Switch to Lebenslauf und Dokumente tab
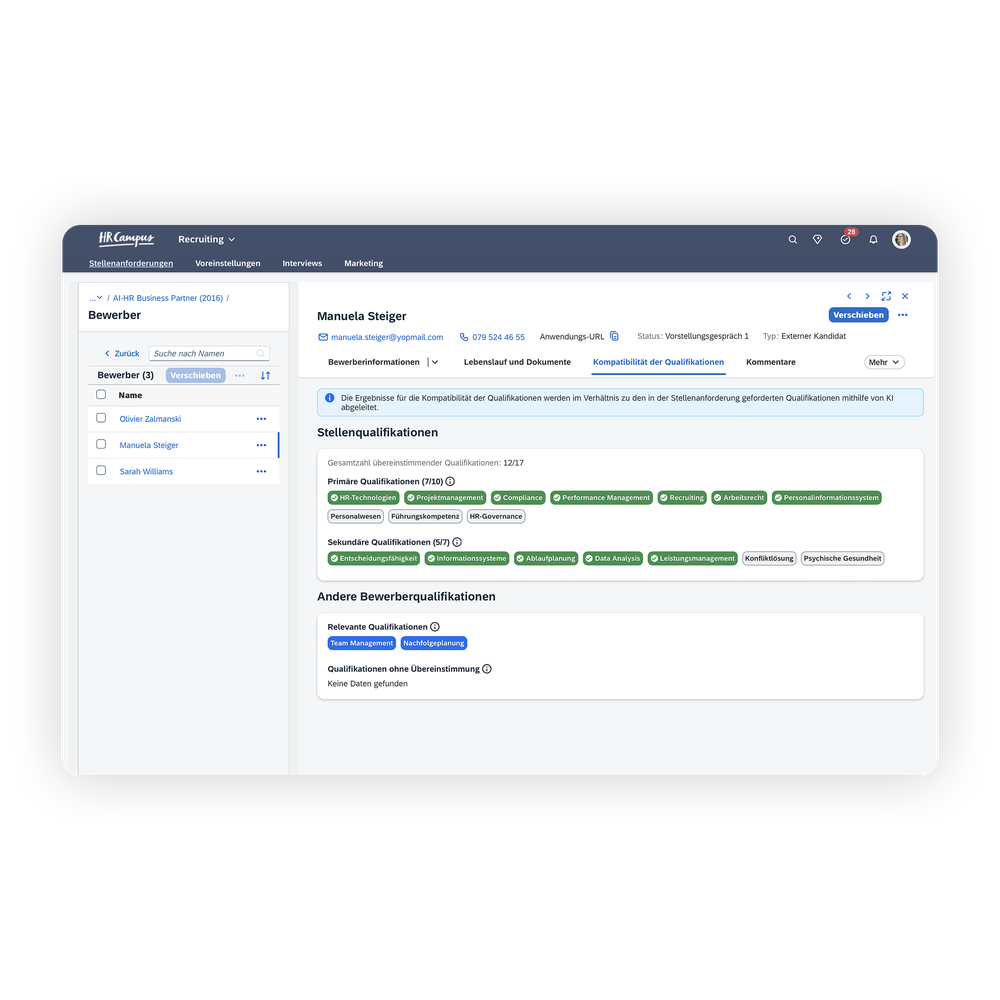 [x=517, y=362]
